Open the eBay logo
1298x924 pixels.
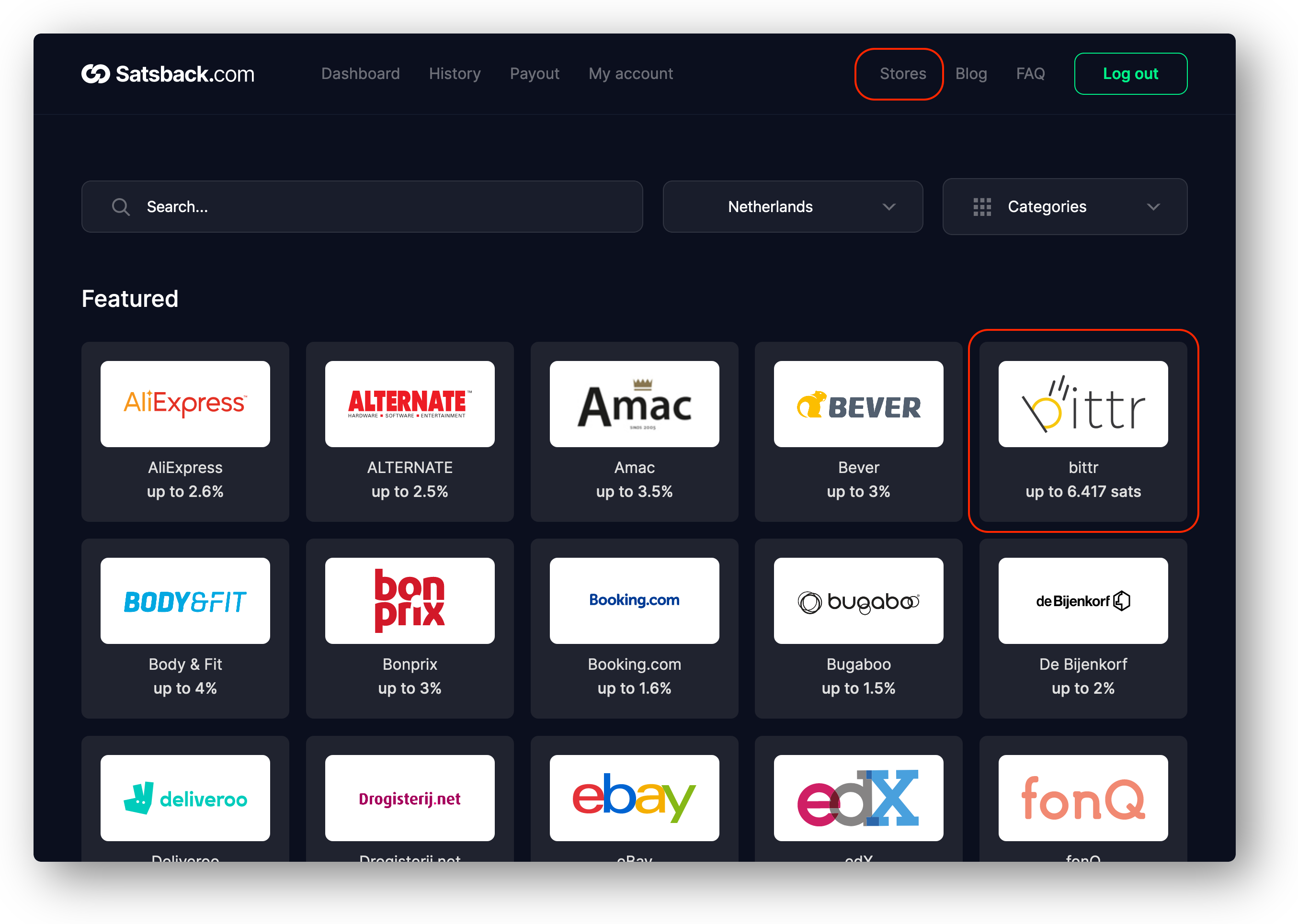tap(634, 798)
